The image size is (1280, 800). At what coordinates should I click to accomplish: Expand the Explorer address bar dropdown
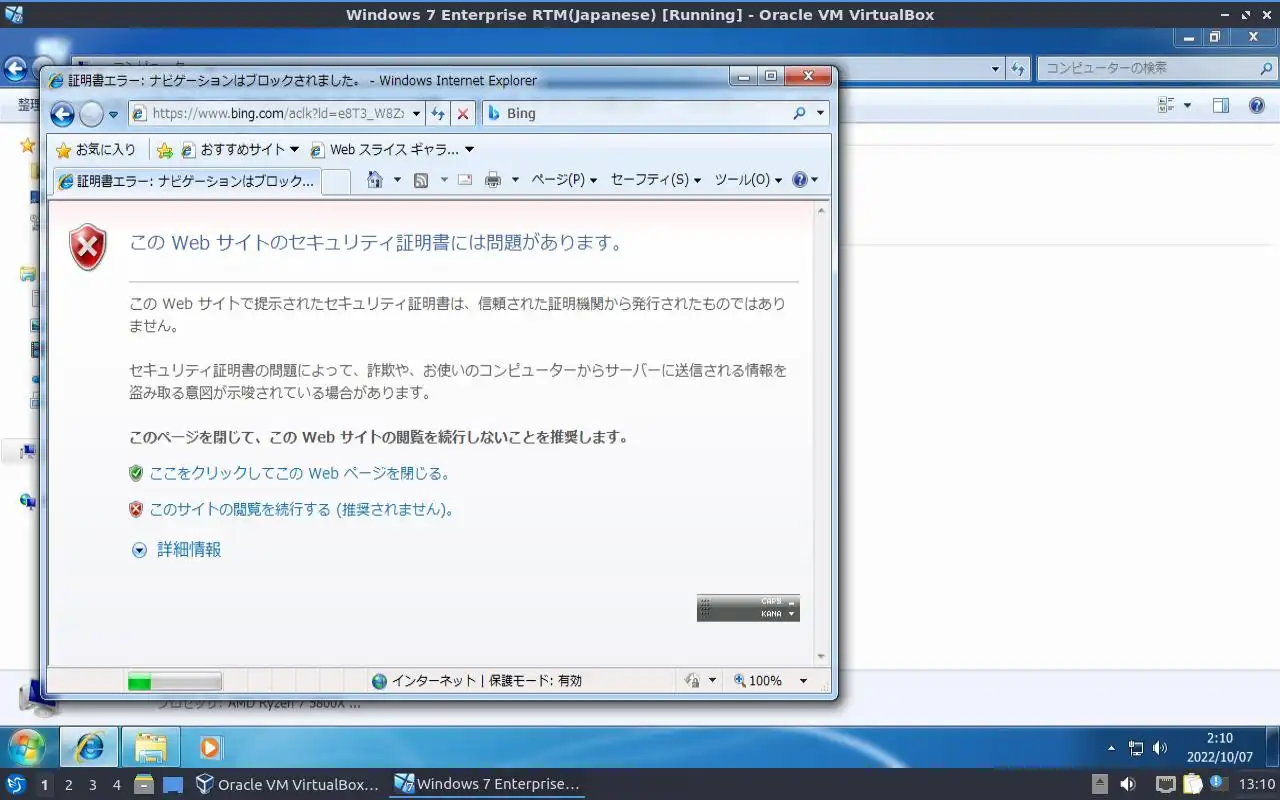click(995, 68)
